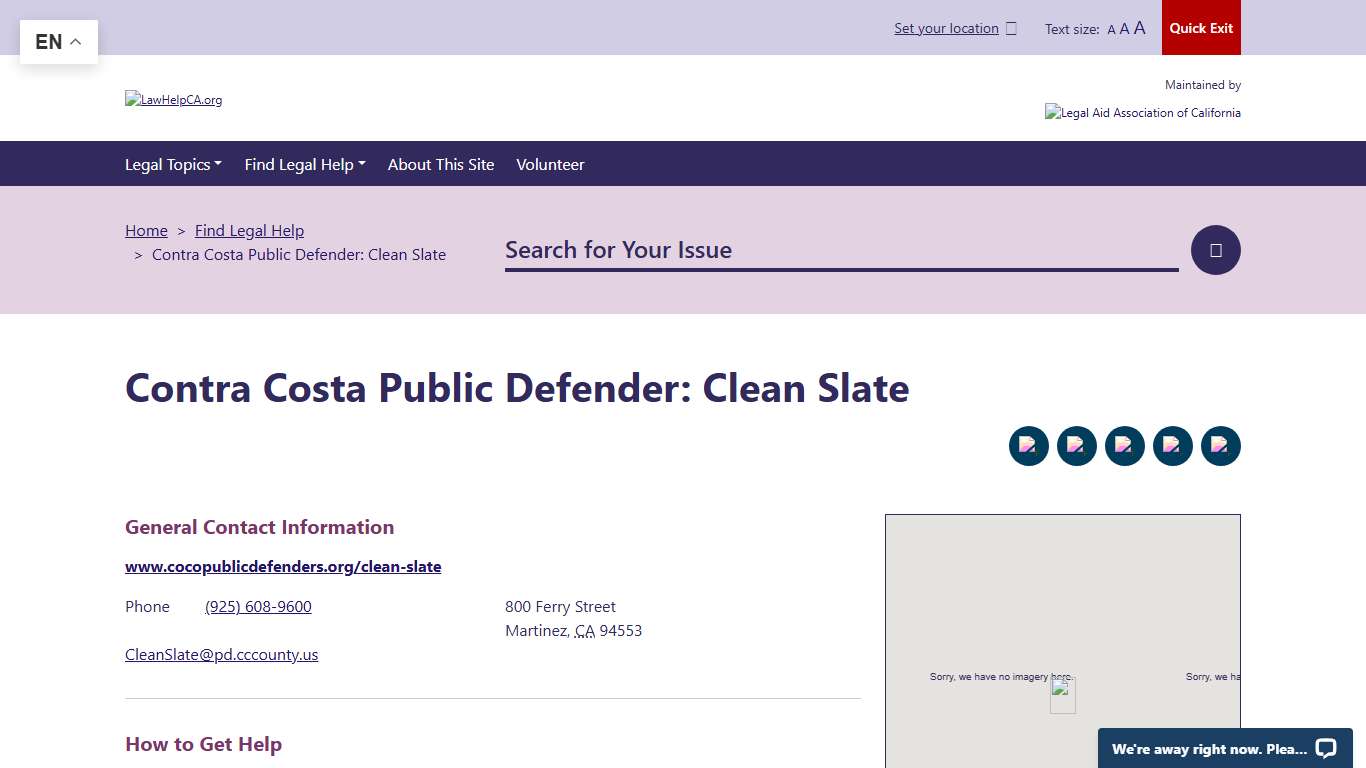1366x768 pixels.
Task: Select the smallest A text size option
Action: click(1110, 29)
